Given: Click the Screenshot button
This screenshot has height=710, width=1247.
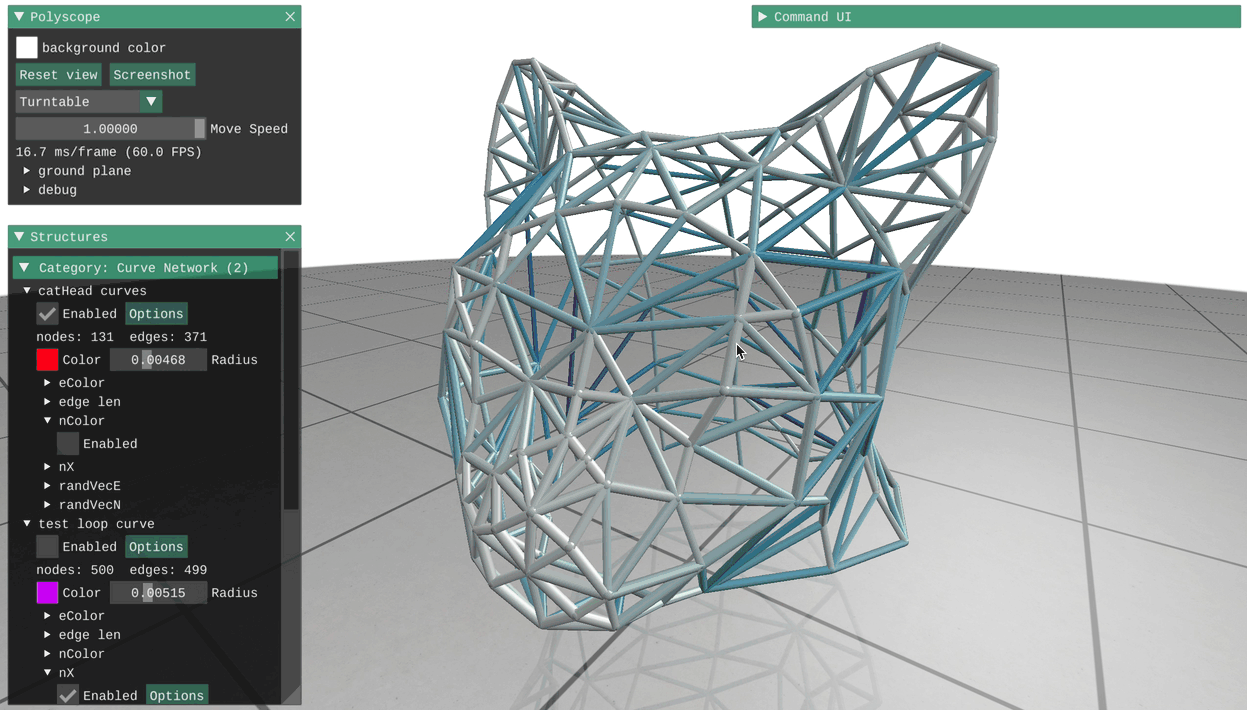Looking at the screenshot, I should (152, 75).
